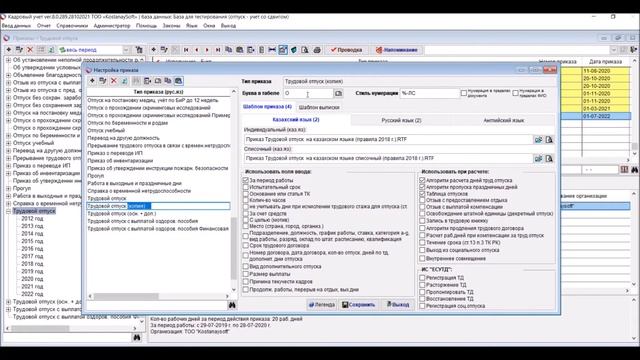
Task: Disable Алгоритм расчета дней труд.отпуска
Action: 422,180
